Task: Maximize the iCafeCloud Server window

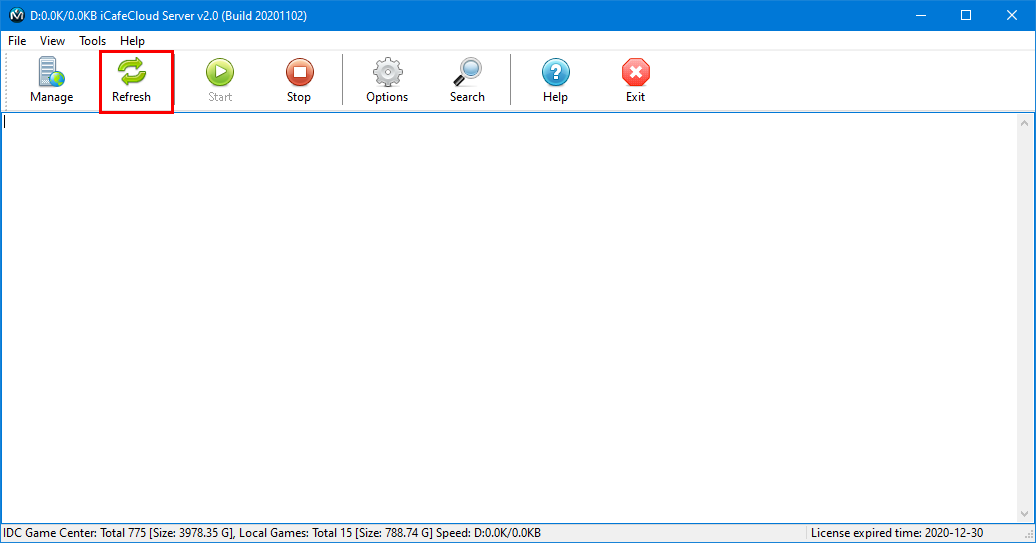Action: click(966, 15)
